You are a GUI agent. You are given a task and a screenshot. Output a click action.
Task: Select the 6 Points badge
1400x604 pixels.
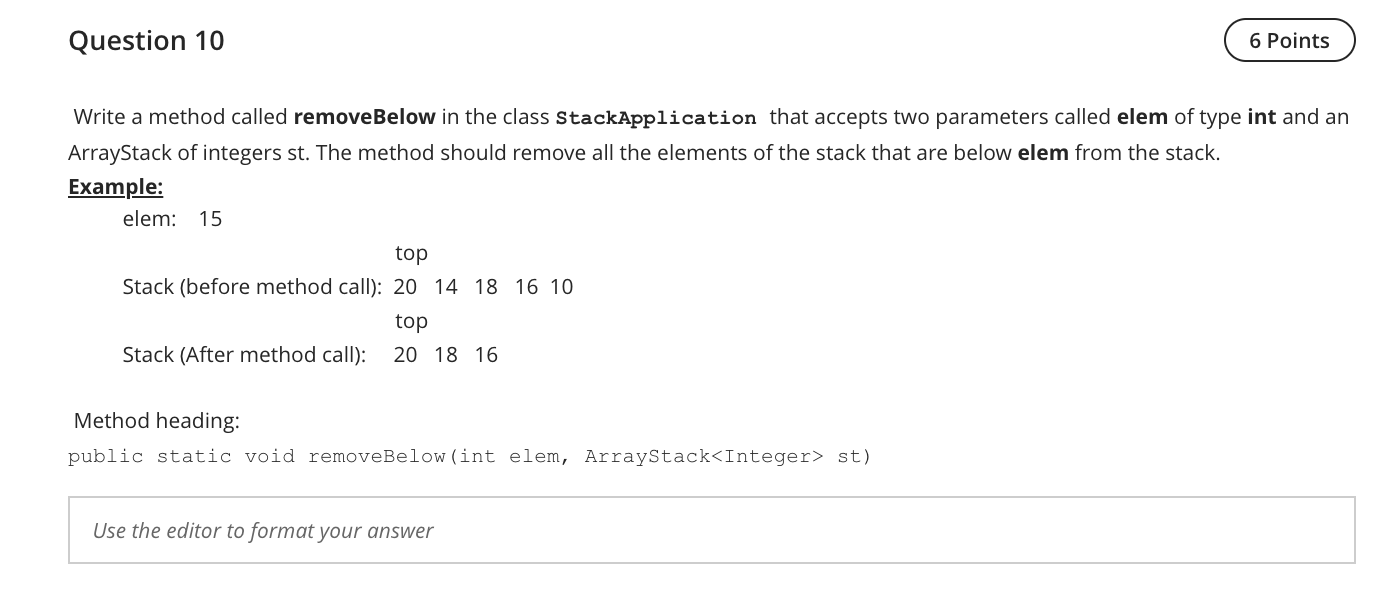pyautogui.click(x=1289, y=40)
